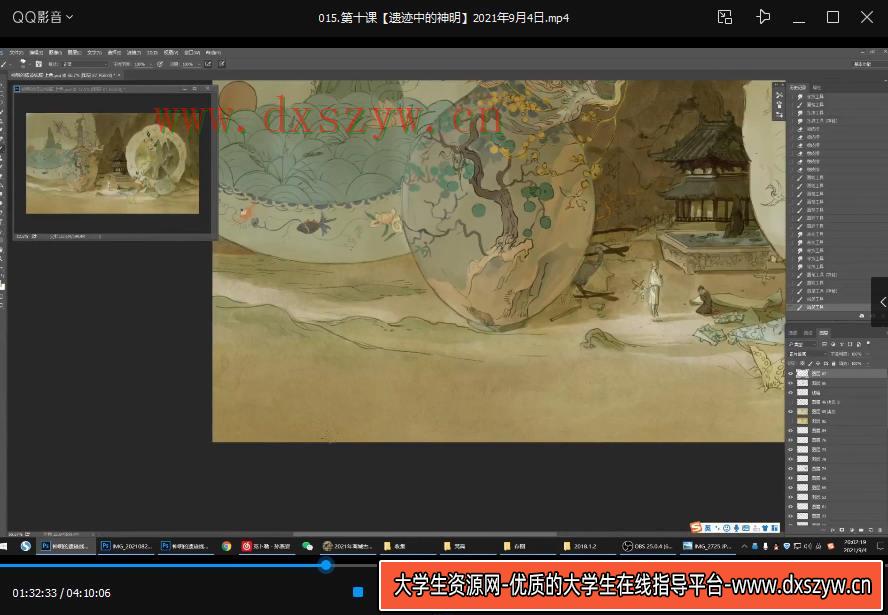
Task: Click the Brush tool preset icon in options bar
Action: (x=3, y=64)
